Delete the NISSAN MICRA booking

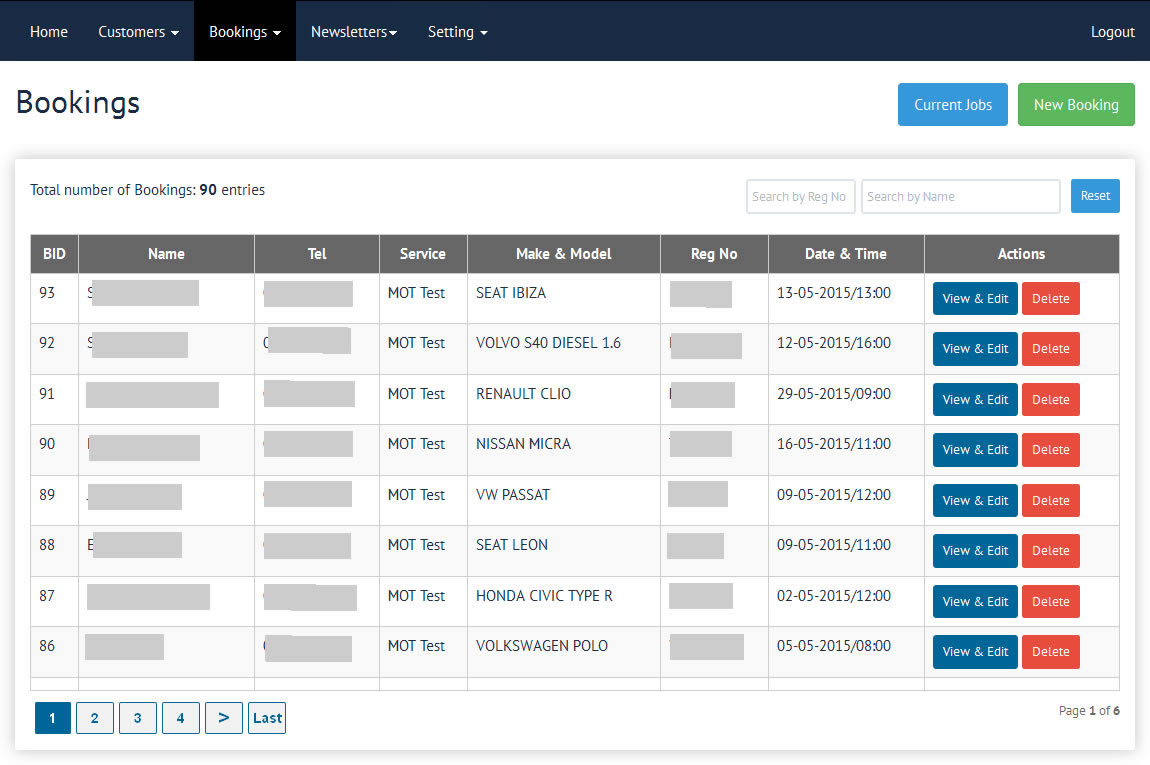1050,450
